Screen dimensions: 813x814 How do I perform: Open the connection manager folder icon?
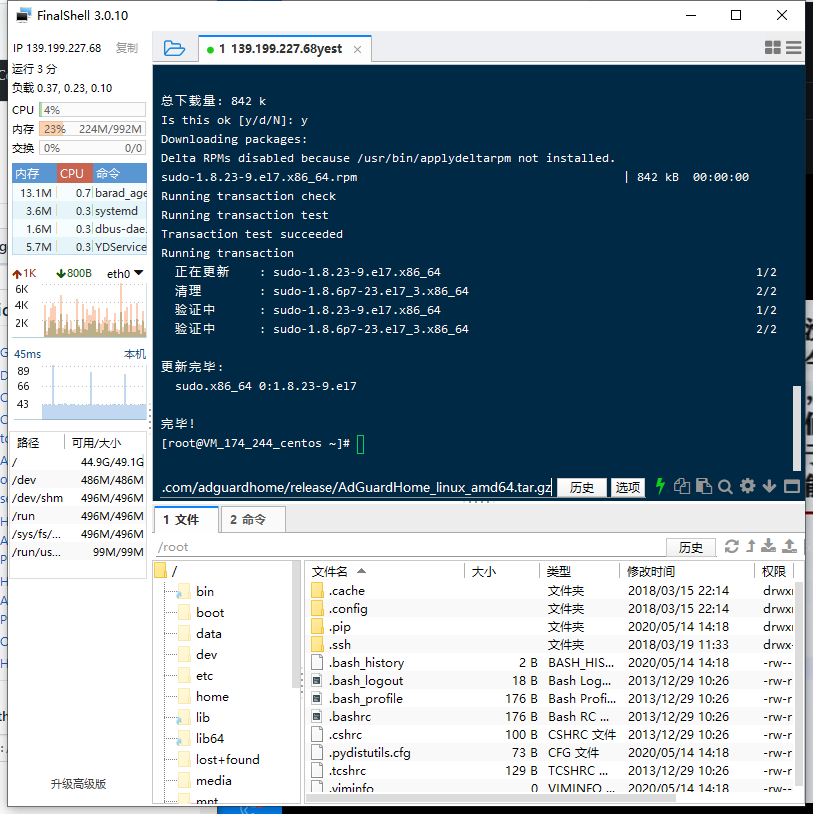tap(174, 48)
